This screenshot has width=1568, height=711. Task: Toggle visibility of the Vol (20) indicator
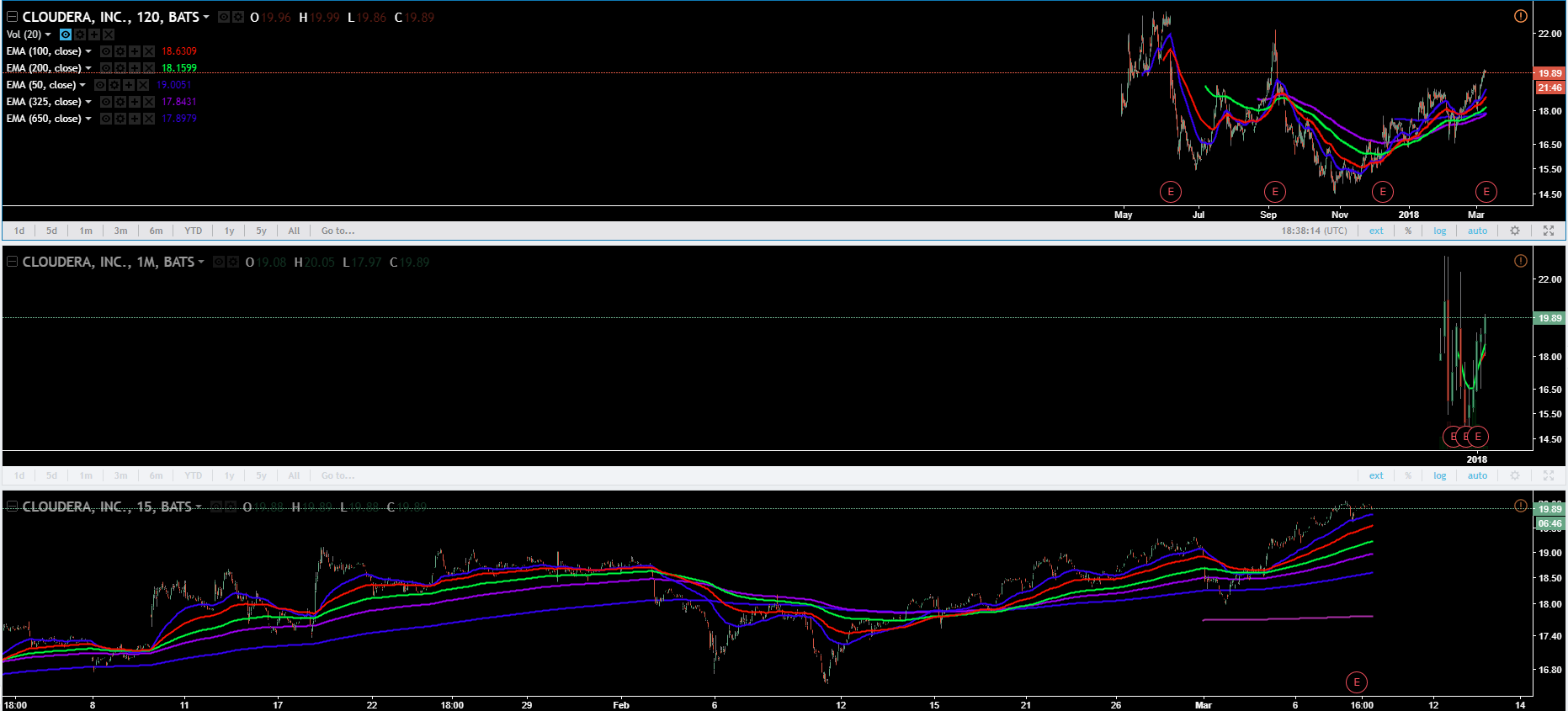pos(66,34)
